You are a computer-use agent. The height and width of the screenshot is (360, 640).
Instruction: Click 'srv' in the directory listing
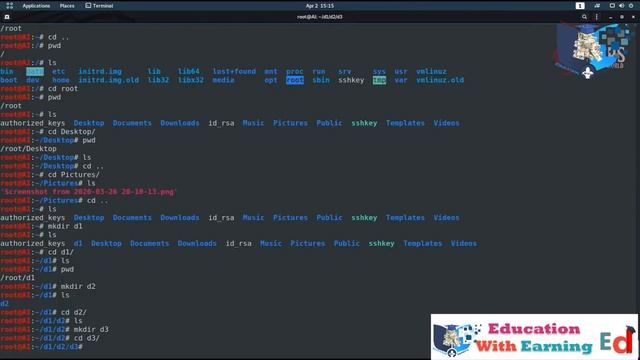344,71
